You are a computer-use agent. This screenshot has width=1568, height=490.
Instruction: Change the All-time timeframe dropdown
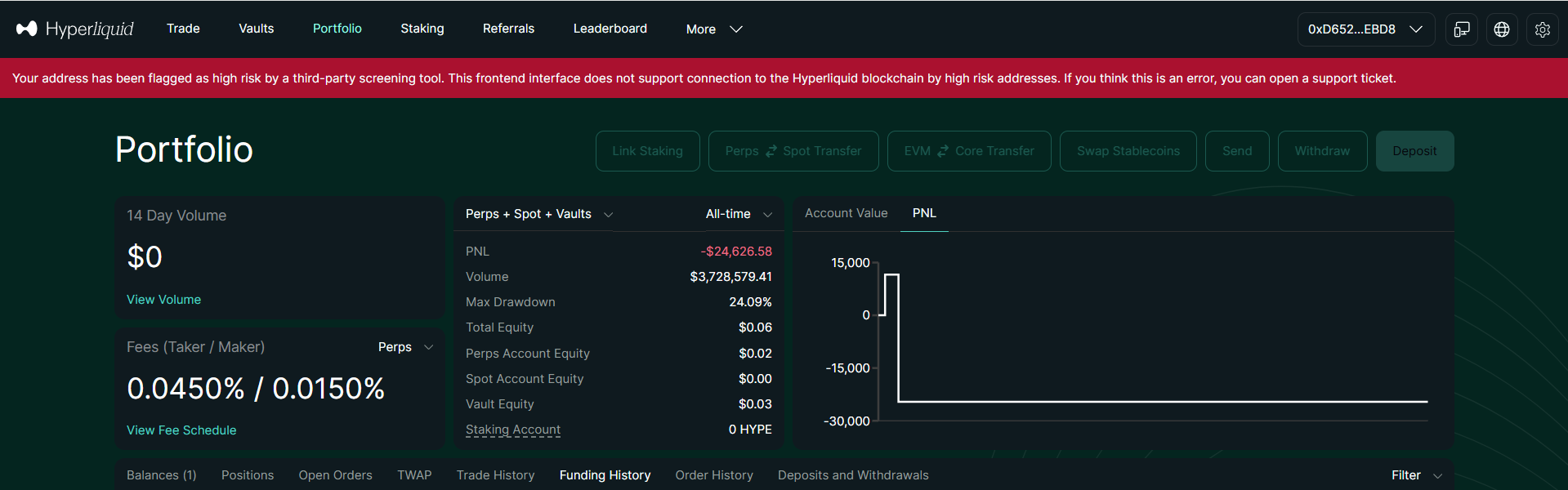pyautogui.click(x=737, y=214)
